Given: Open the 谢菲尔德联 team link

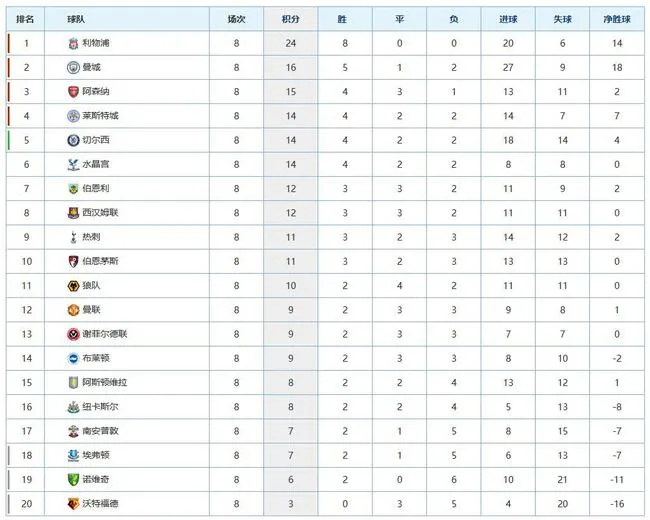Looking at the screenshot, I should (105, 334).
